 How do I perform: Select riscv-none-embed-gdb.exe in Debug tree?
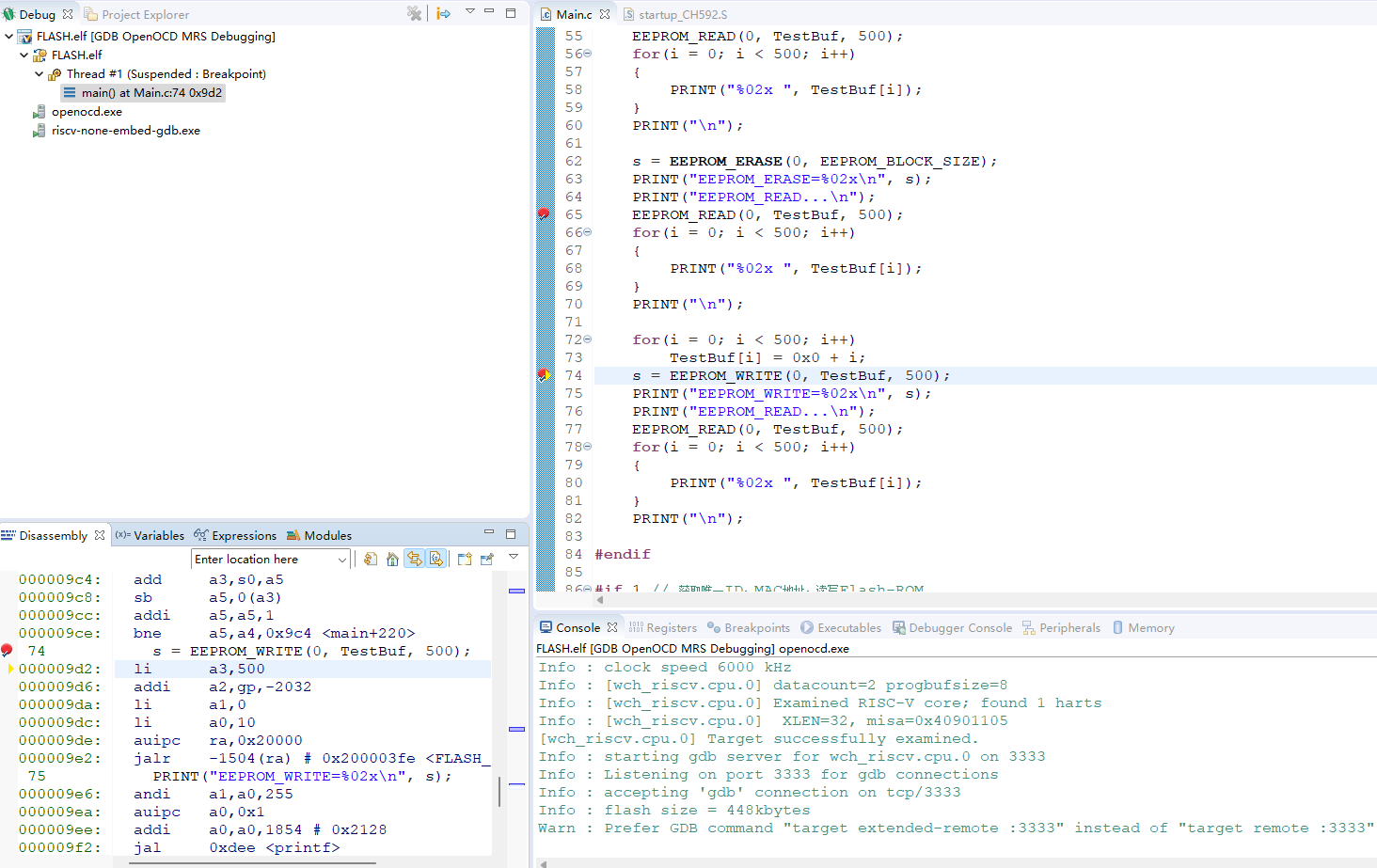[126, 131]
